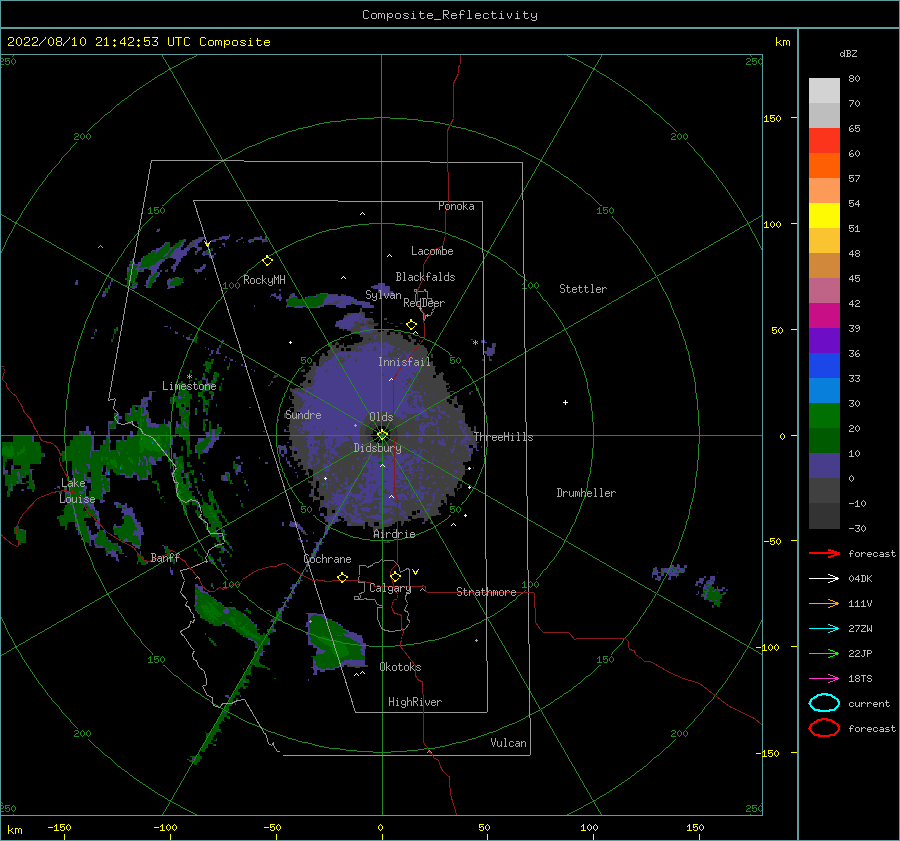The image size is (900, 841).
Task: Click the Drumheller label
Action: click(586, 493)
